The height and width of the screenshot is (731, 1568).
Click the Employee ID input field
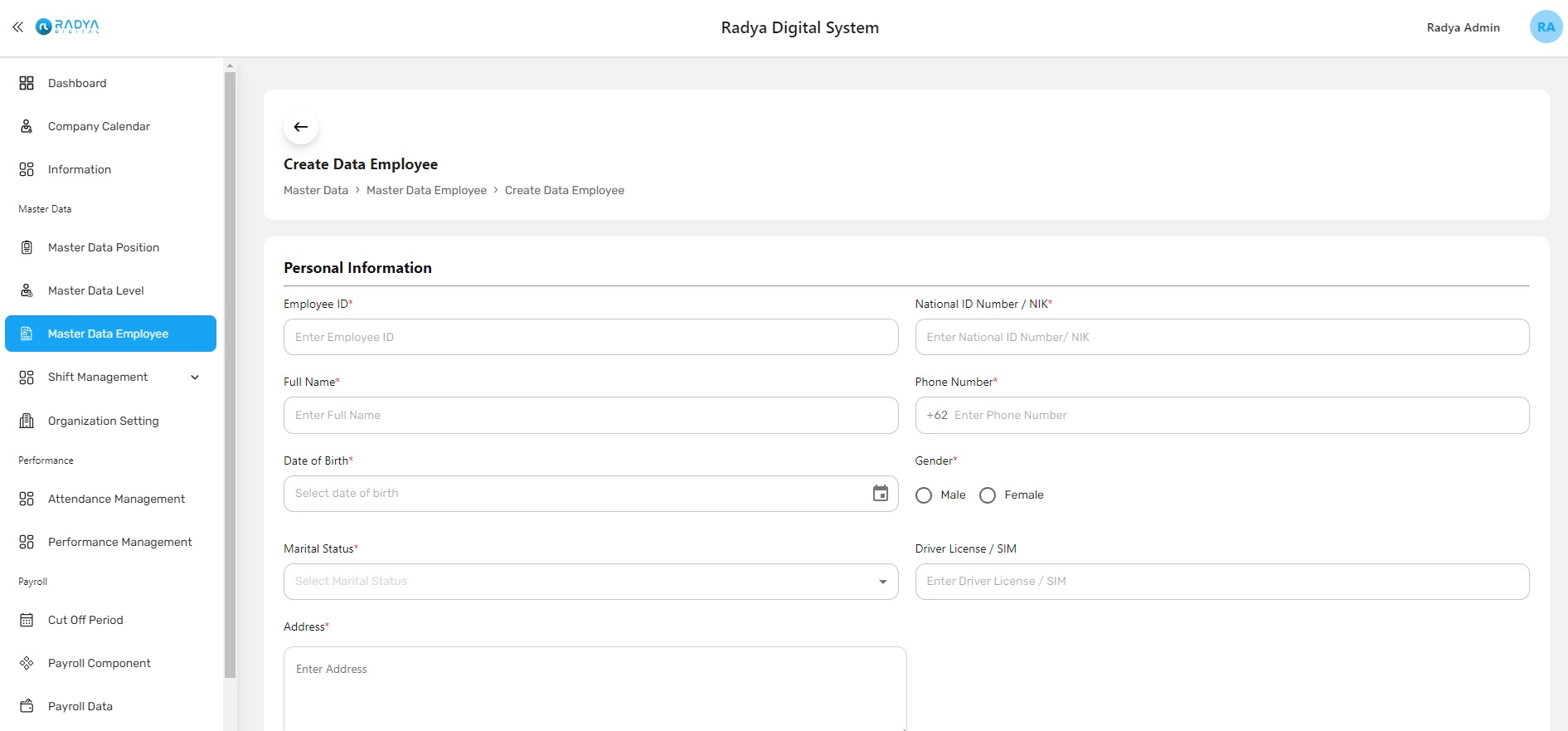[590, 337]
